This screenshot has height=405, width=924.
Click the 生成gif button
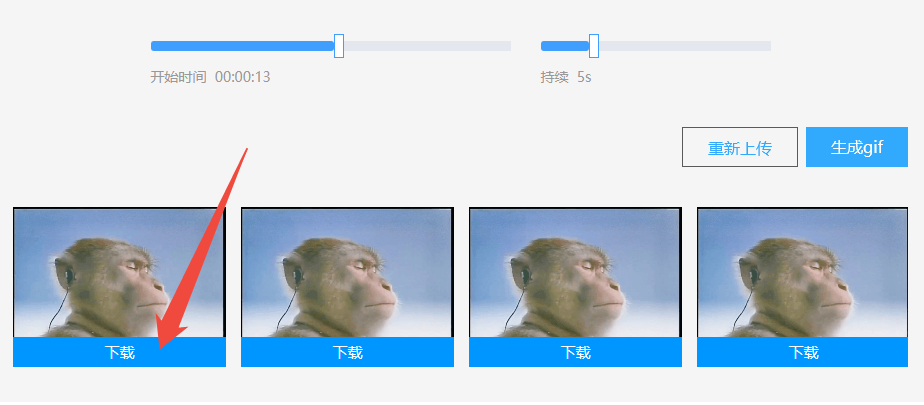pos(856,147)
